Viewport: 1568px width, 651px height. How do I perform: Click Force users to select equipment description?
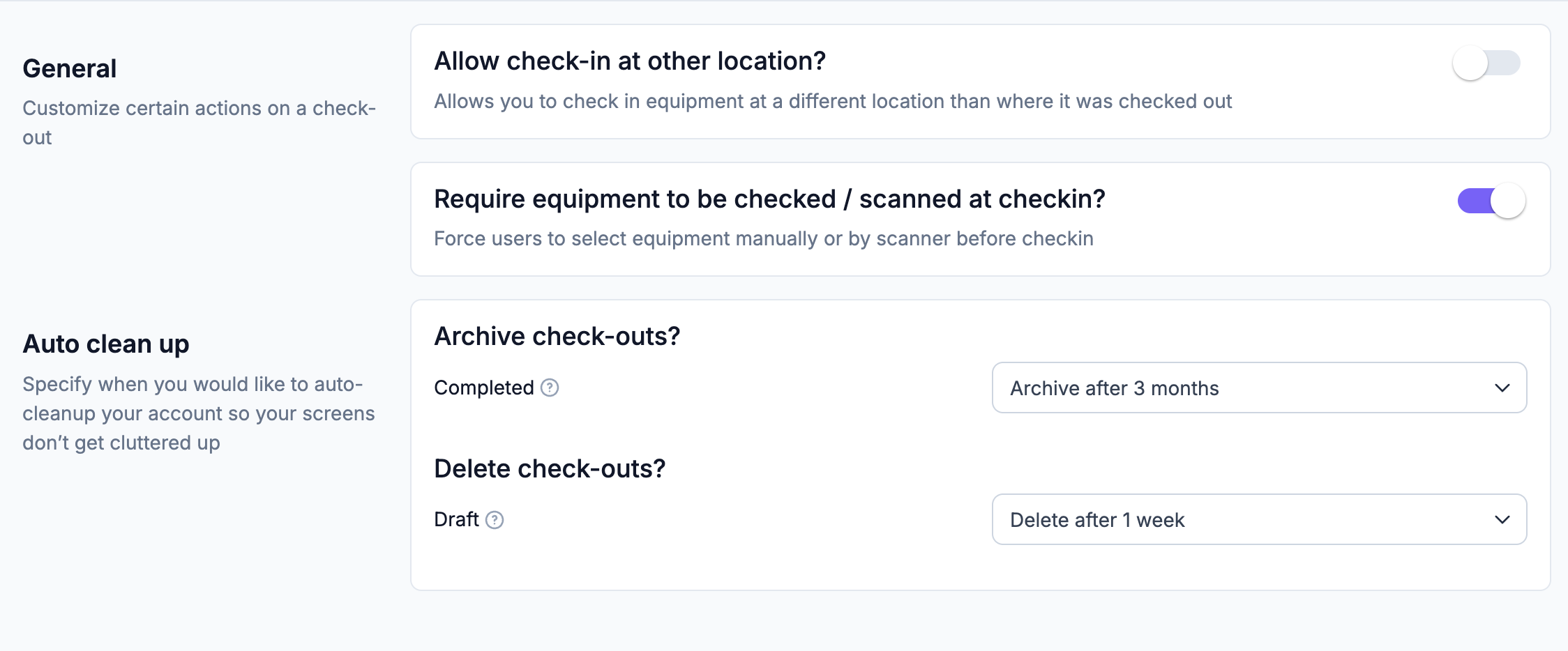coord(764,238)
